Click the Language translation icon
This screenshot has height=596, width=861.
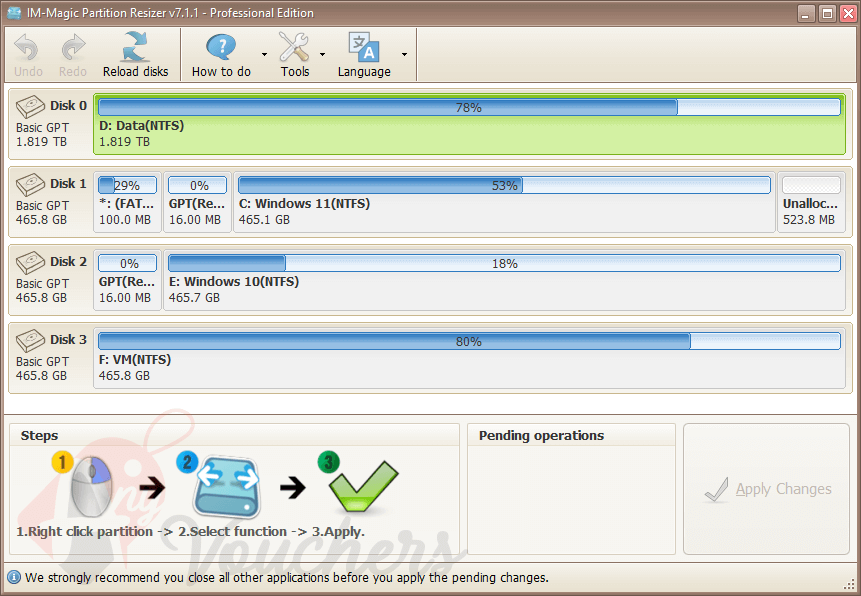[x=362, y=46]
